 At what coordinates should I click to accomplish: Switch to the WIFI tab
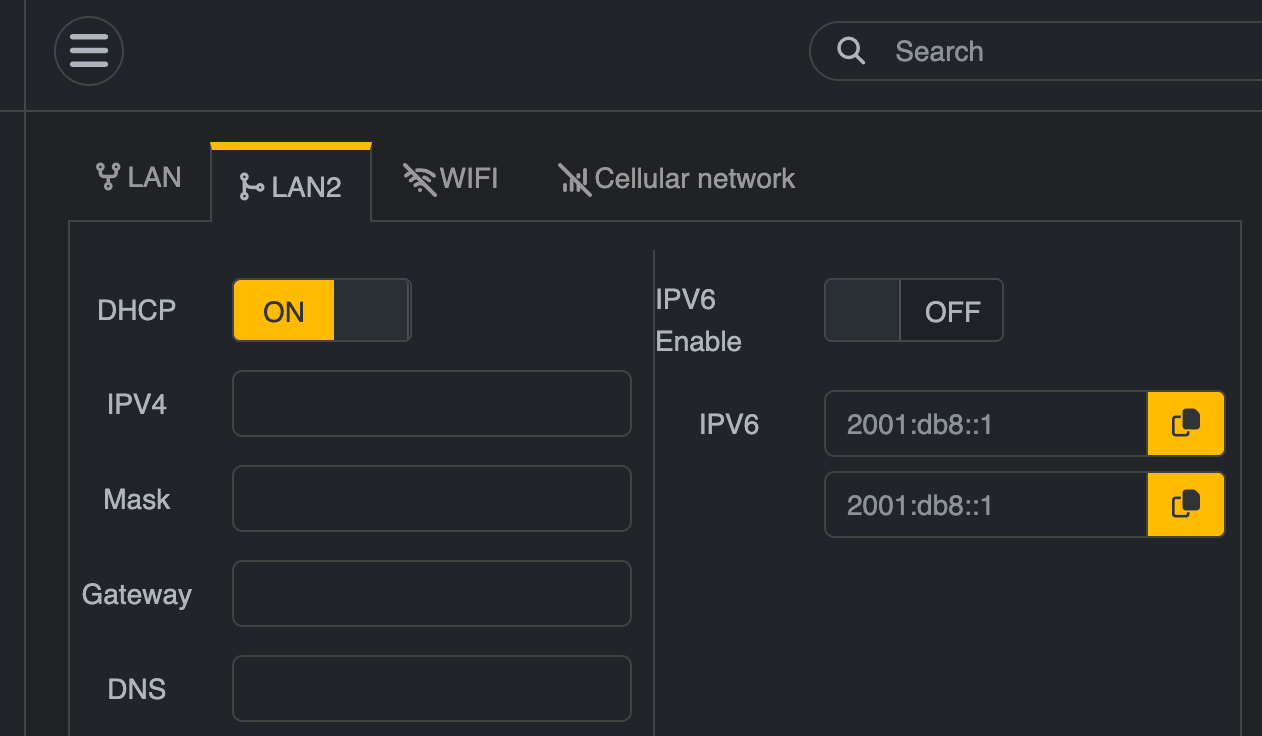(451, 179)
